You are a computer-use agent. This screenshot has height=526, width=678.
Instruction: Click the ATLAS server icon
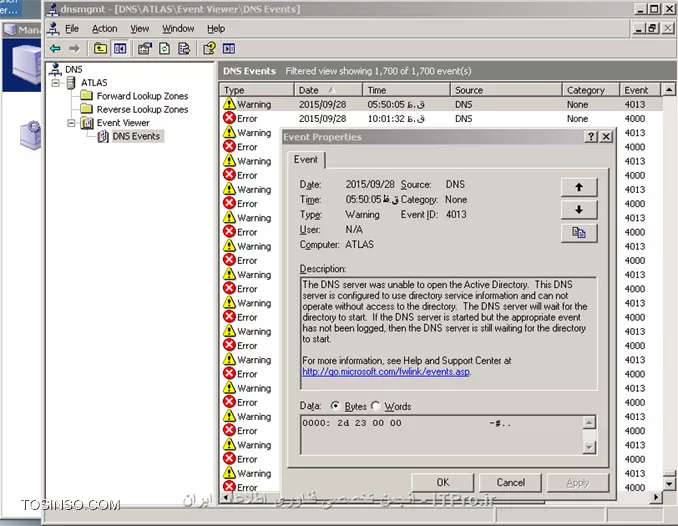71,83
